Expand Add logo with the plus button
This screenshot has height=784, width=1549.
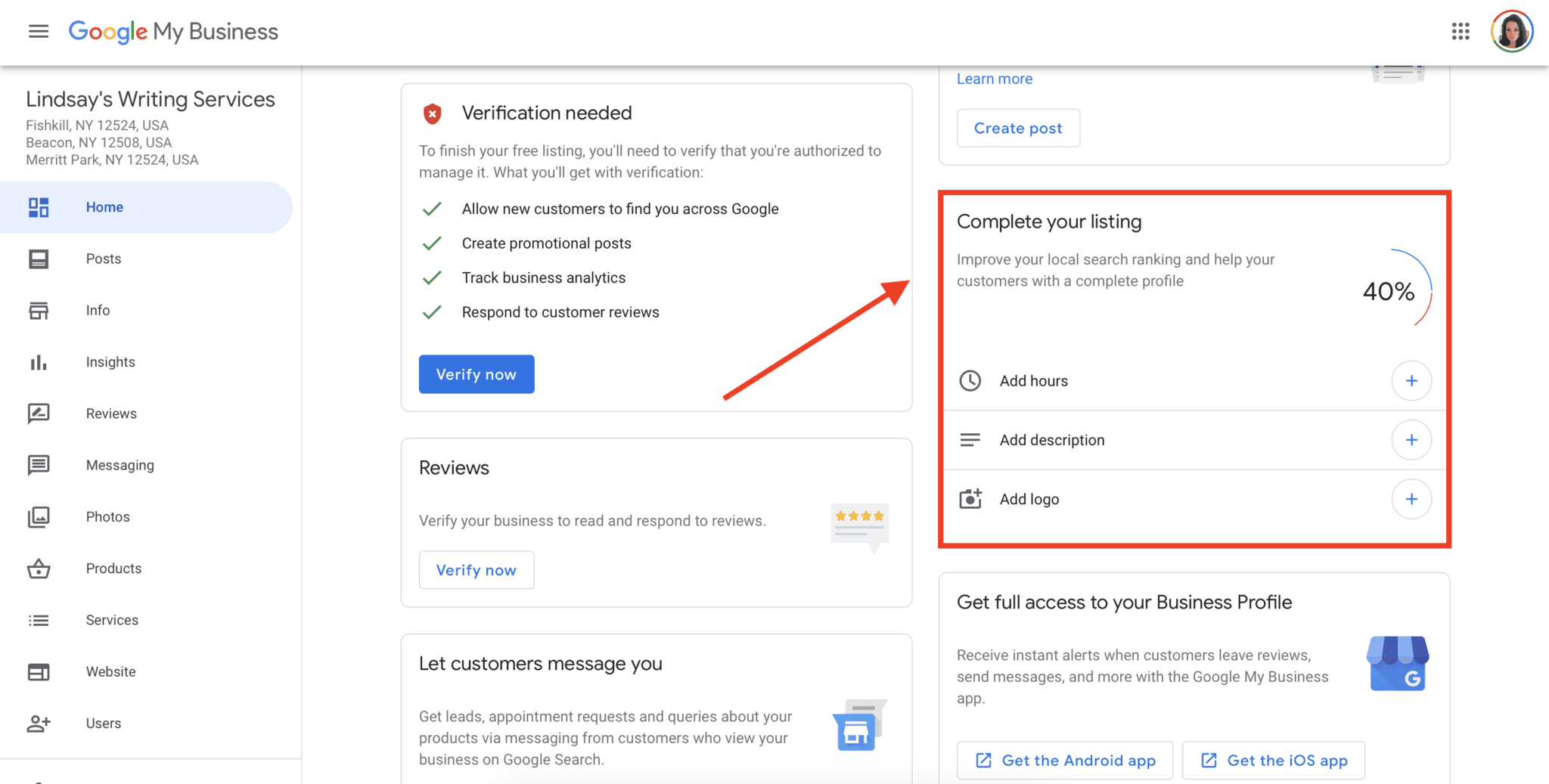[1411, 499]
